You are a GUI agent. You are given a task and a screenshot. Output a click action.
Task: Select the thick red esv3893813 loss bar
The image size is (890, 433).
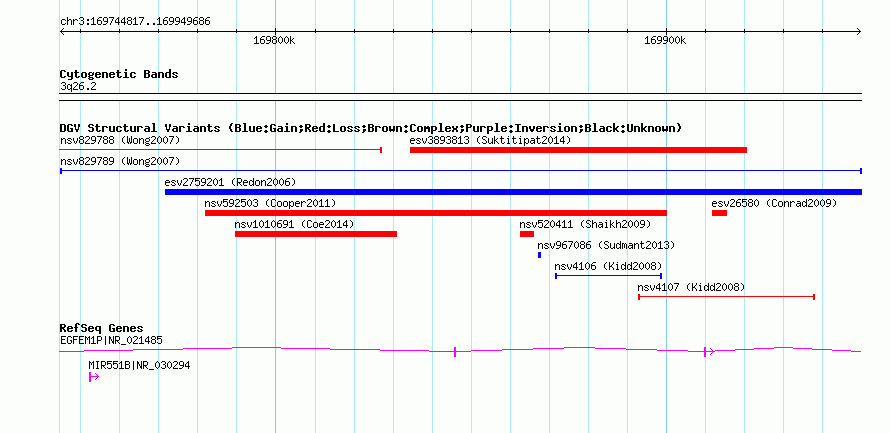(x=578, y=150)
